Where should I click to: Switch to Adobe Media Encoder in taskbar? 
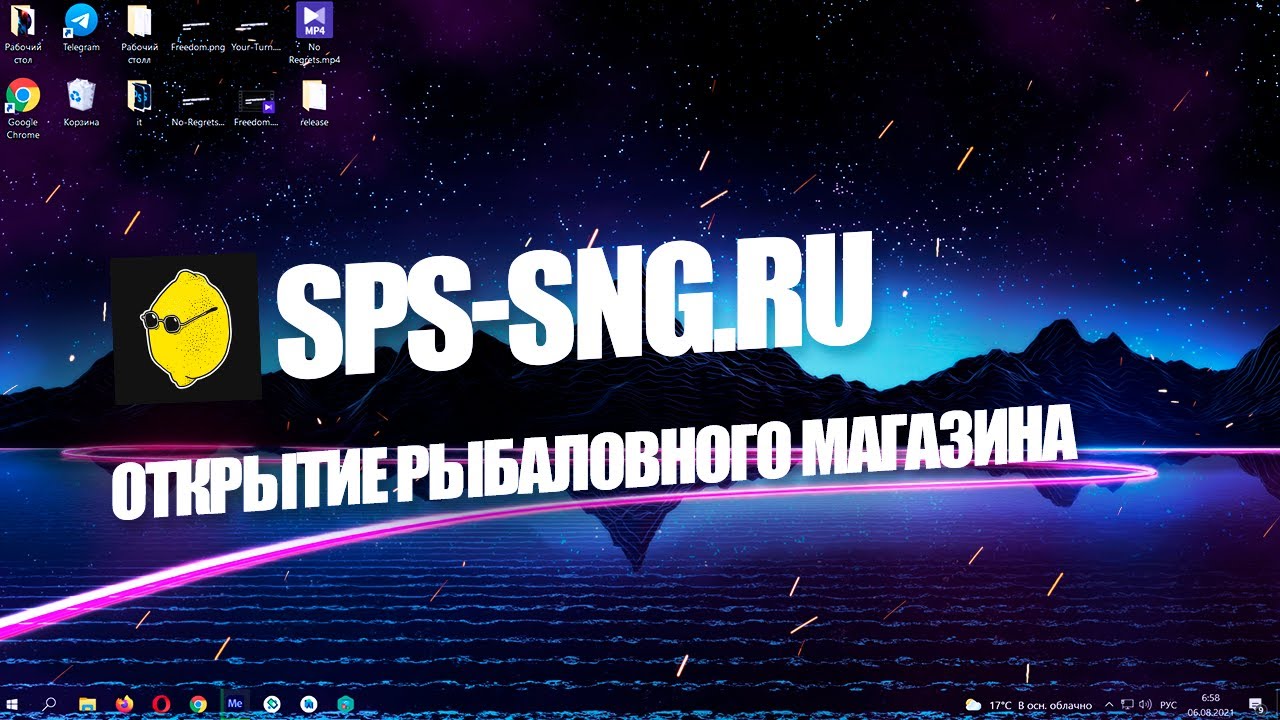[236, 704]
